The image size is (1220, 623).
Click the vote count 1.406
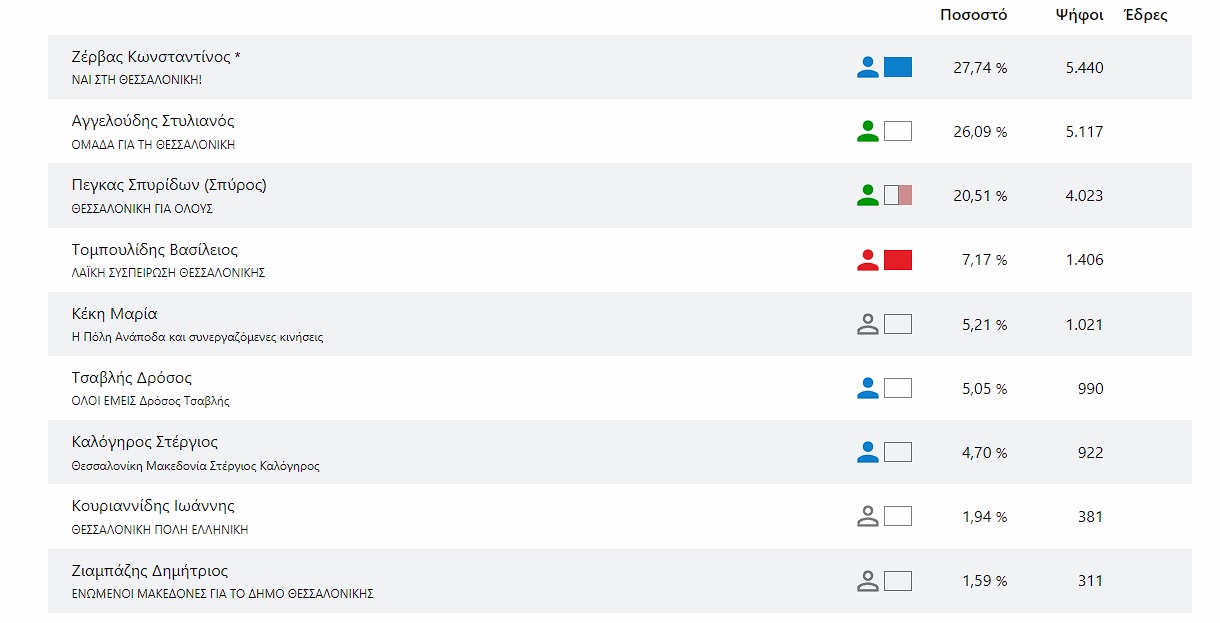pos(1085,260)
